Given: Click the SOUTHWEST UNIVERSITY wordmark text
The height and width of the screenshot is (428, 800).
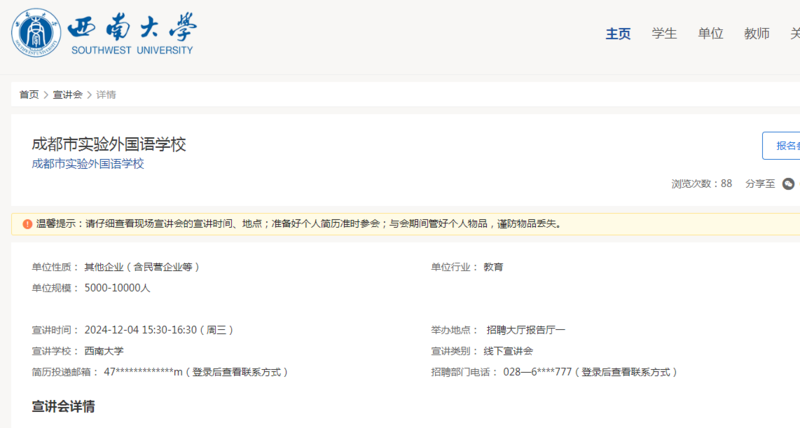Looking at the screenshot, I should coord(132,50).
